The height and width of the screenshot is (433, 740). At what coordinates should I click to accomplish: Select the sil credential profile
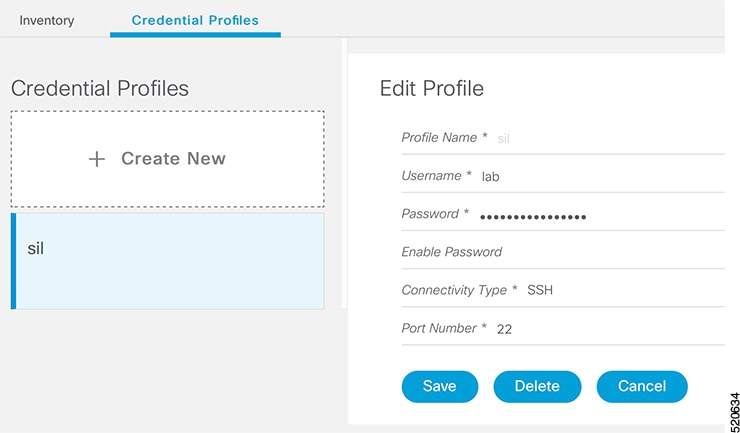[x=168, y=261]
